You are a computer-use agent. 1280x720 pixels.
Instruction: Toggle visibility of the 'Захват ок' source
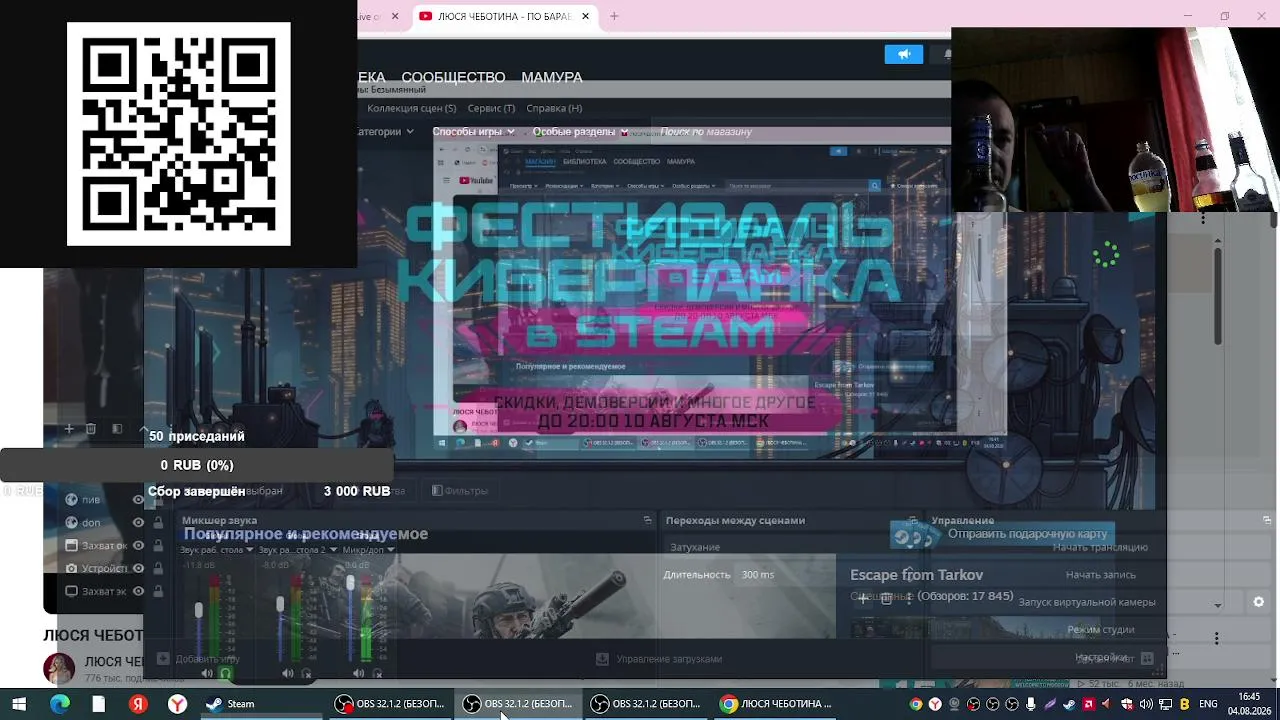coord(138,545)
